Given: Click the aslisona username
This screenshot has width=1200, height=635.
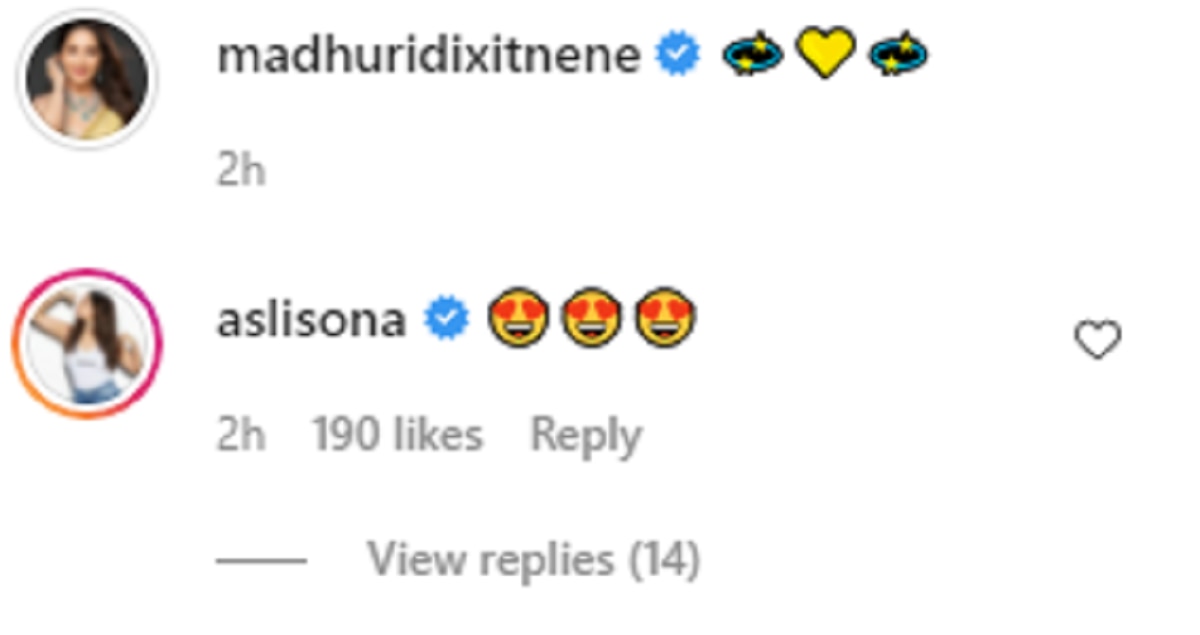Looking at the screenshot, I should tap(311, 320).
